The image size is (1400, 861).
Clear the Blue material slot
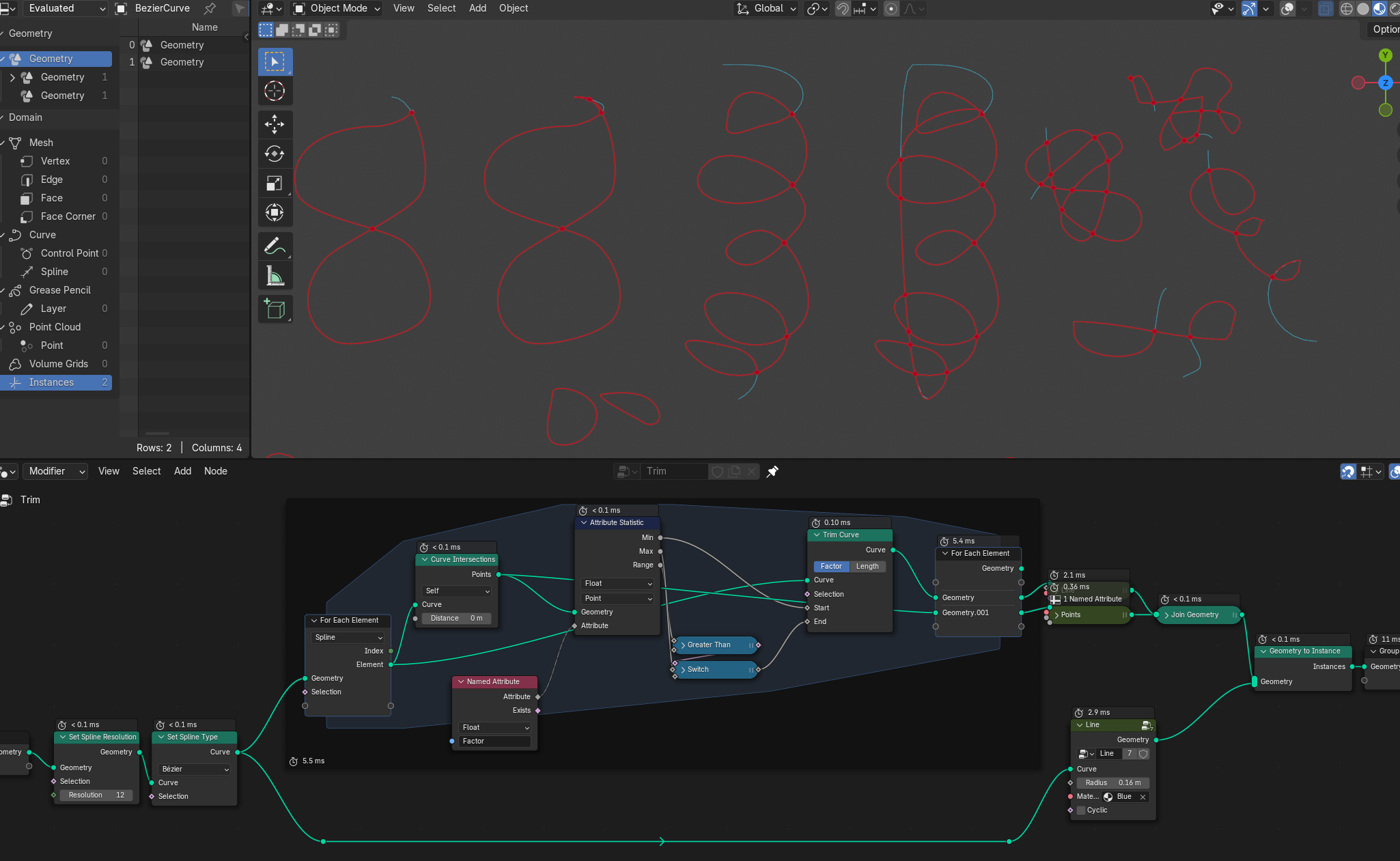click(x=1143, y=797)
